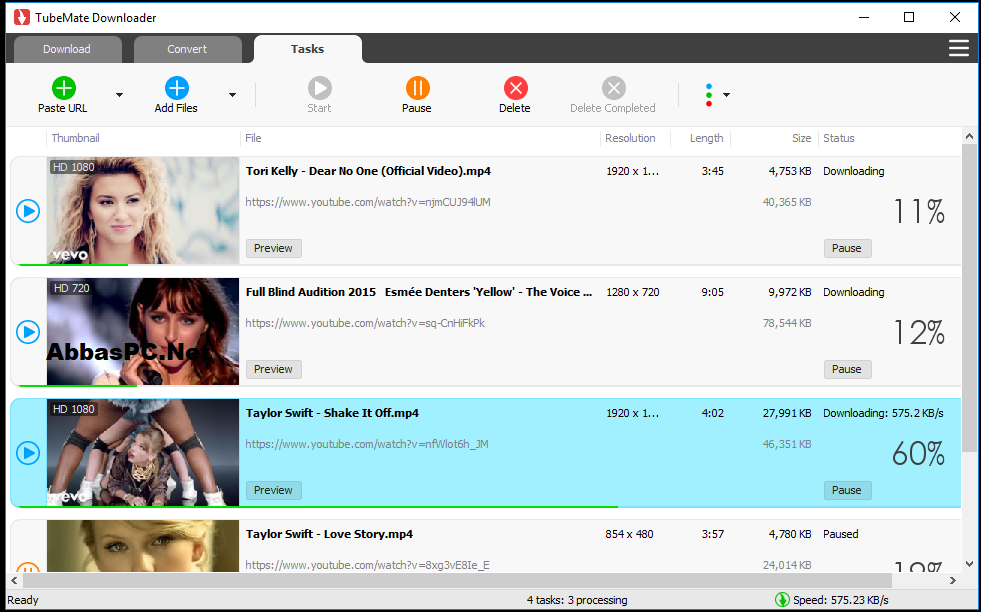Select 'Taylor Swift - Shake It Off.mp4' filename
Screen dimensions: 981x612
pos(332,413)
